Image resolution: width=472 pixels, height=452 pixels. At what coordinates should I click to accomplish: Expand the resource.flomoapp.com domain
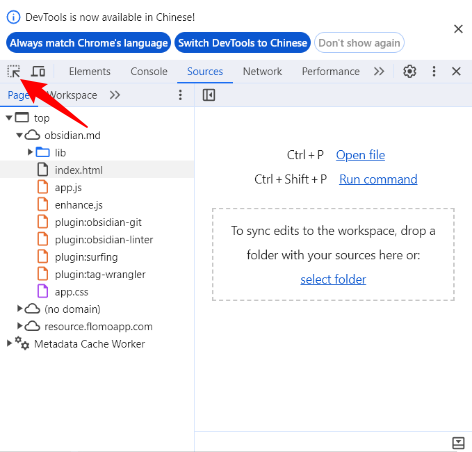(20, 326)
